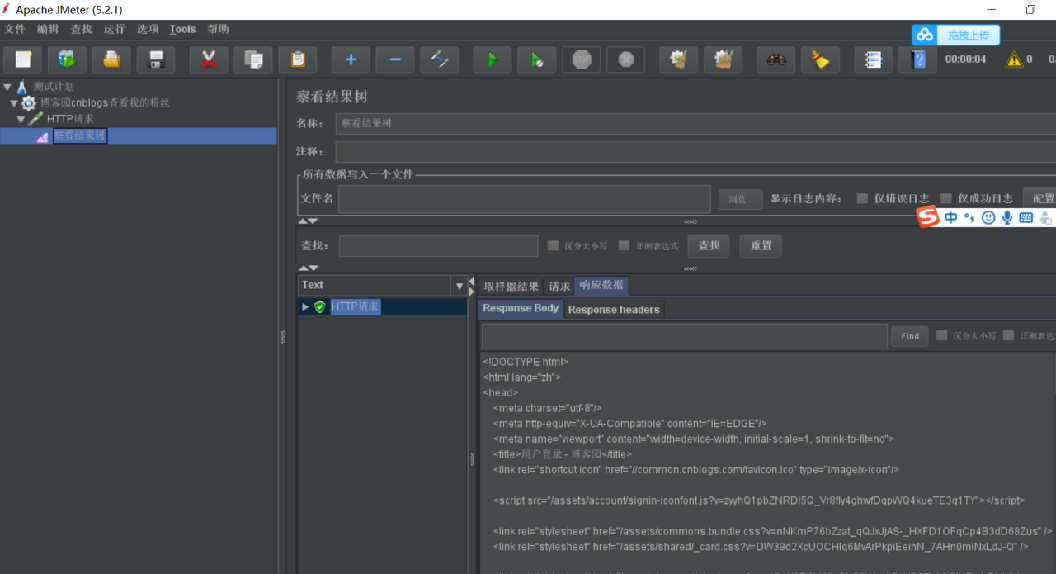The width and height of the screenshot is (1056, 574).
Task: Open the Text renderer dropdown
Action: 459,286
